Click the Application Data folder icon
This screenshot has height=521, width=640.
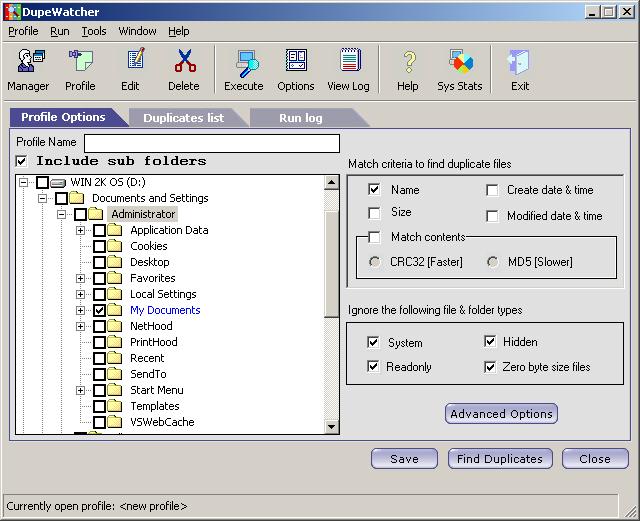click(x=115, y=230)
